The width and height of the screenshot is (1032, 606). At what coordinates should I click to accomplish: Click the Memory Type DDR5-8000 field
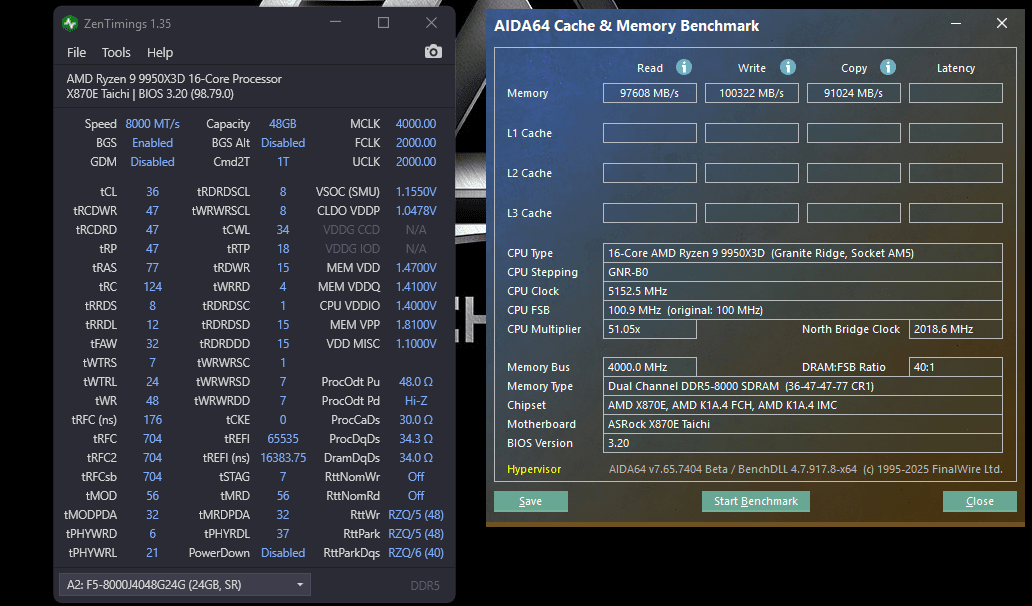803,386
